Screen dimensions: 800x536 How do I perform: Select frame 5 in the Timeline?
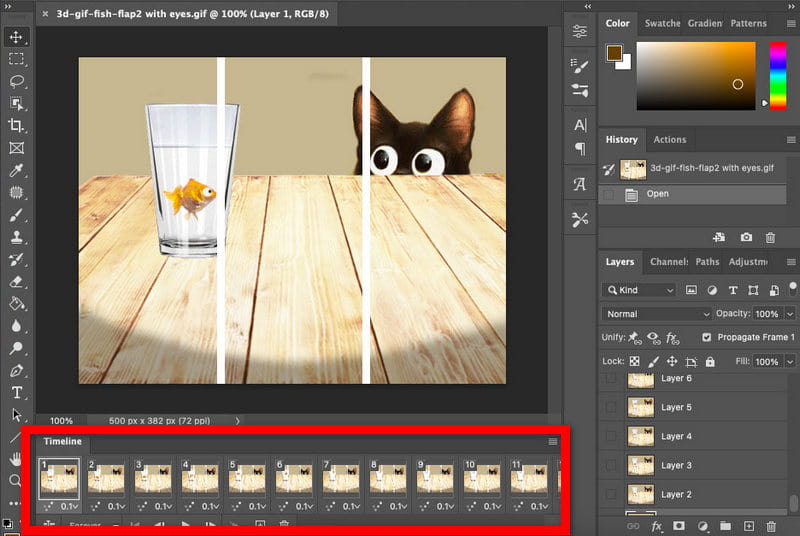click(x=246, y=479)
